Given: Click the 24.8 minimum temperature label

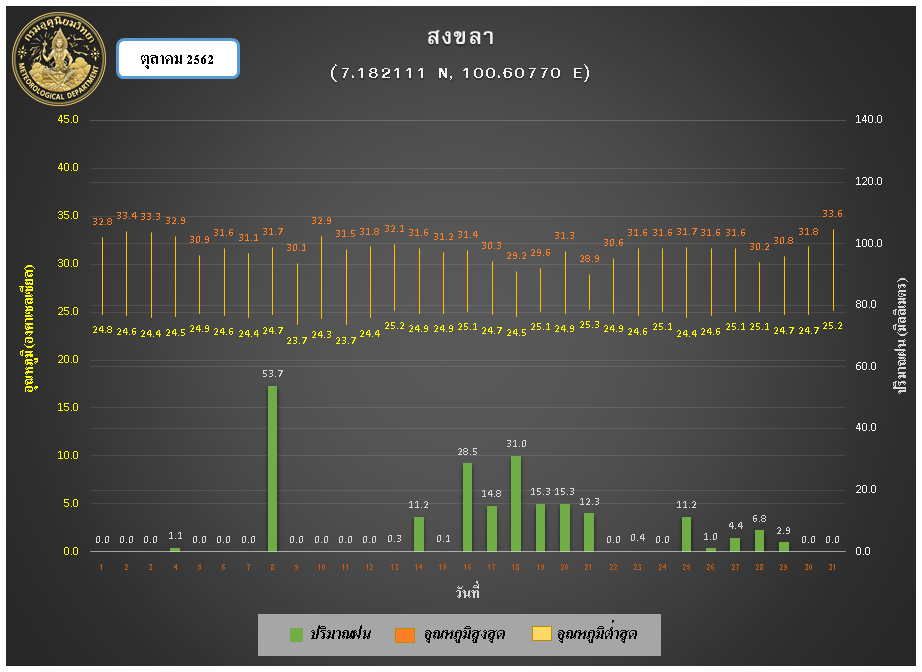Looking at the screenshot, I should tap(102, 330).
